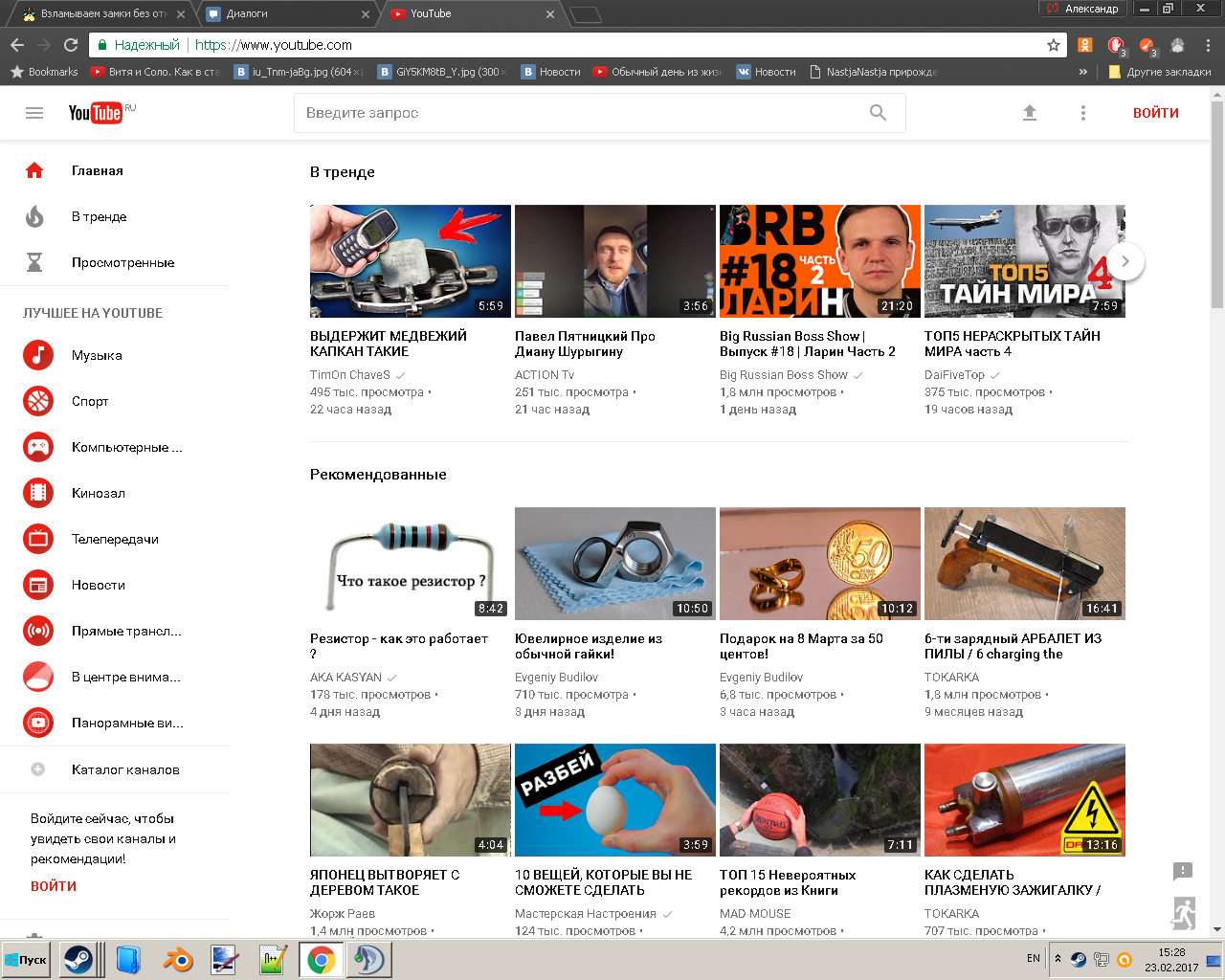The height and width of the screenshot is (980, 1225).
Task: Launch Steam from the taskbar
Action: [x=78, y=959]
